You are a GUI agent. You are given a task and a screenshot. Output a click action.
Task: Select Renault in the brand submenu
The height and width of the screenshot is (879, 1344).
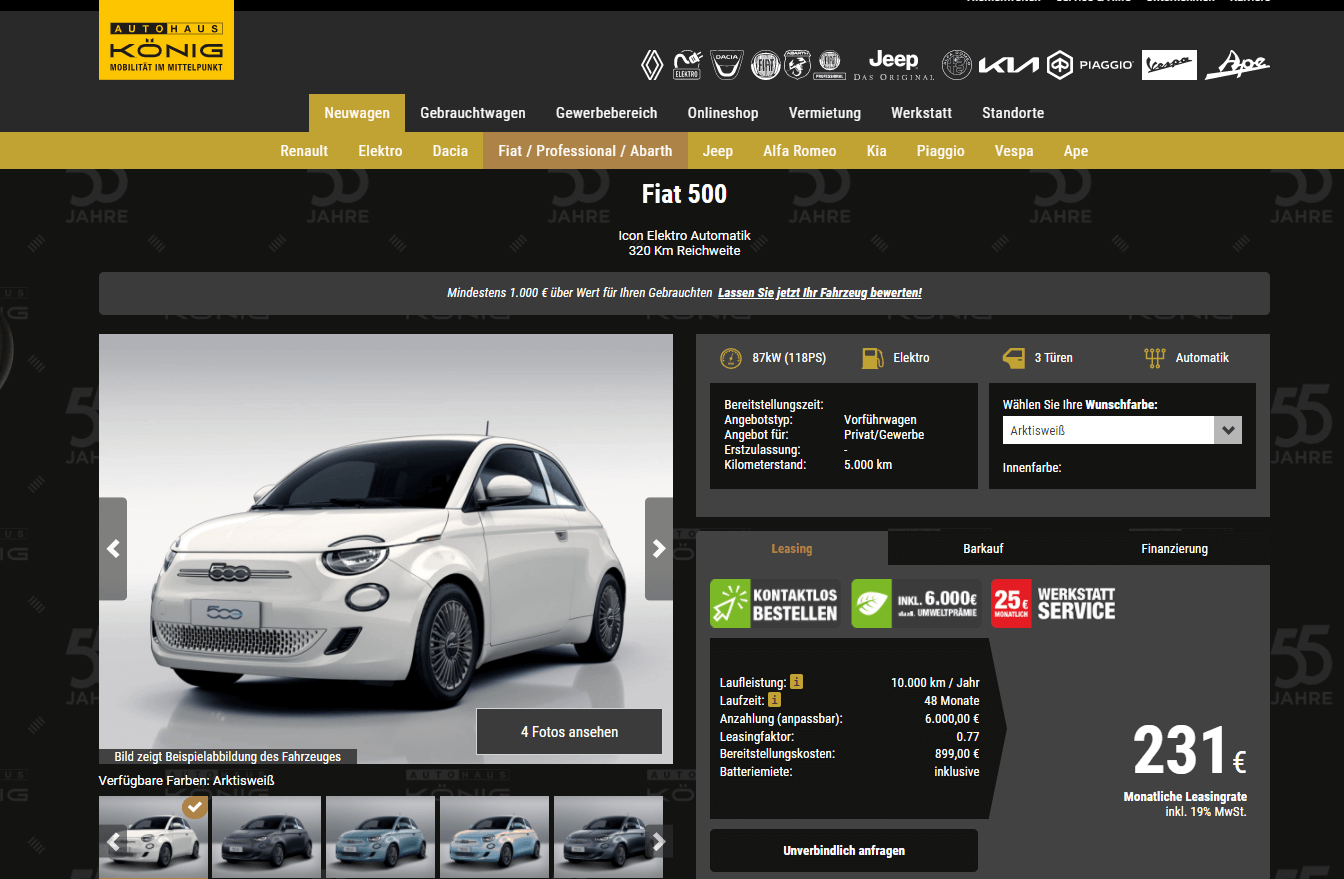tap(304, 151)
